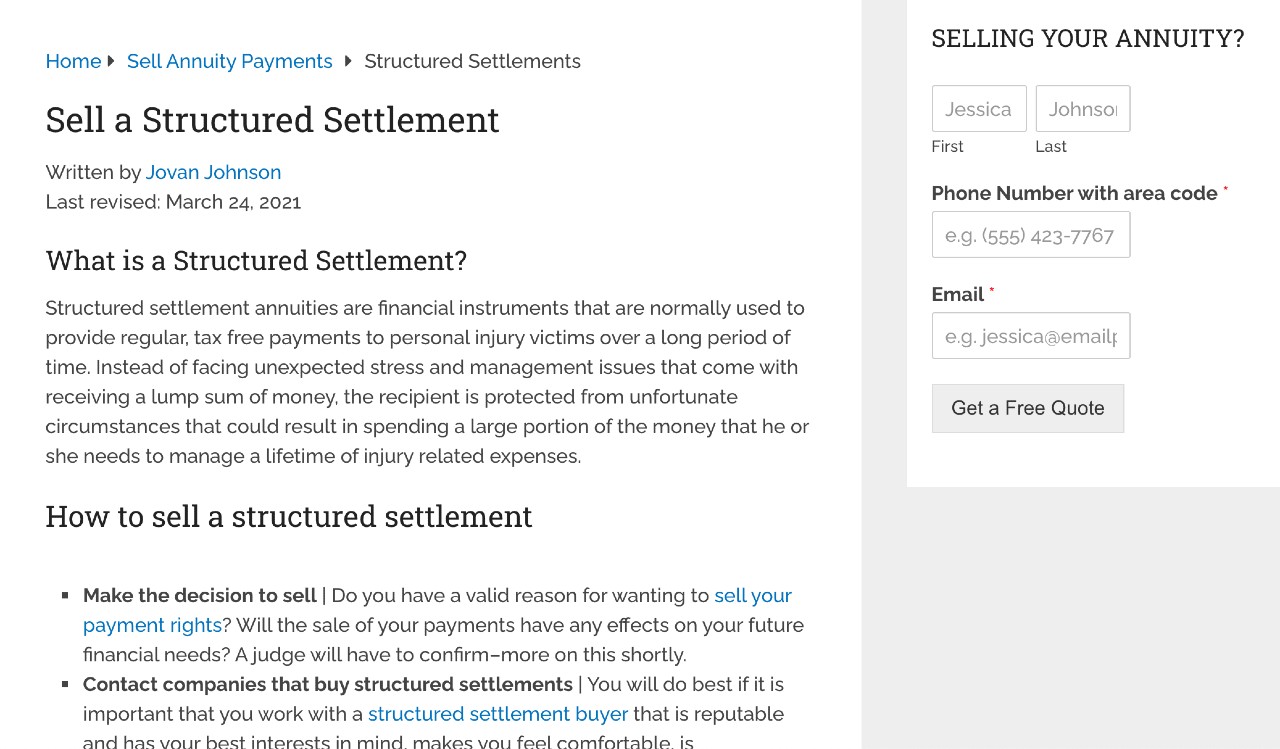Click the Home breadcrumb link

click(73, 61)
